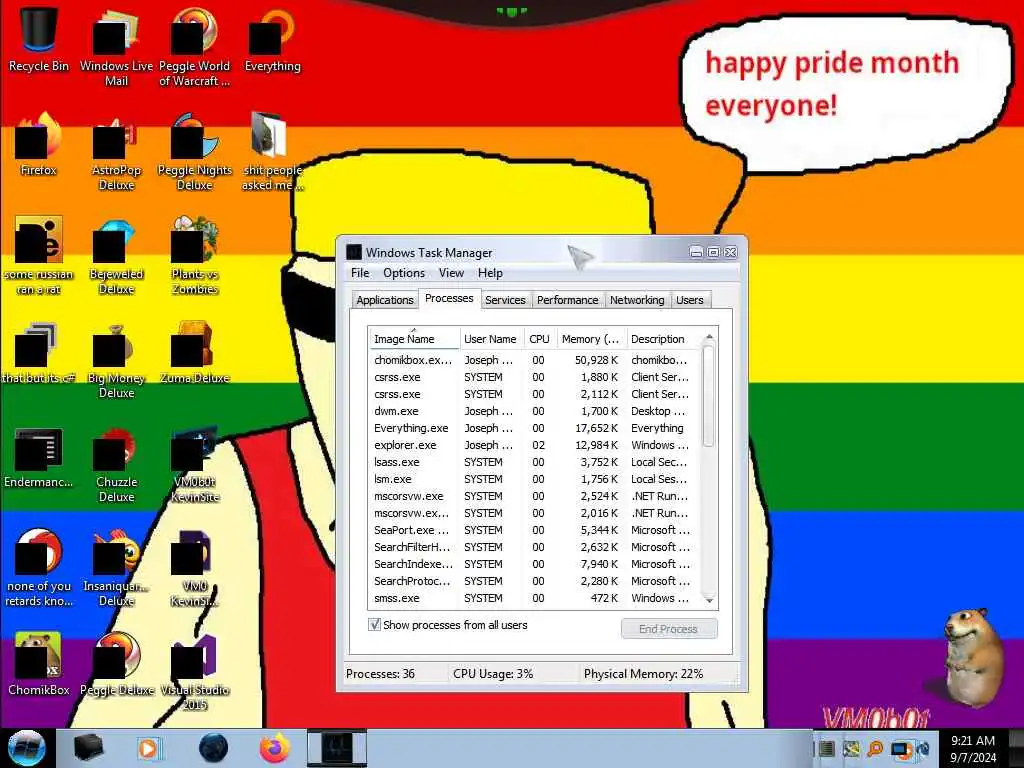Image resolution: width=1024 pixels, height=768 pixels.
Task: Select the SearchProtoc... process row
Action: tap(534, 581)
